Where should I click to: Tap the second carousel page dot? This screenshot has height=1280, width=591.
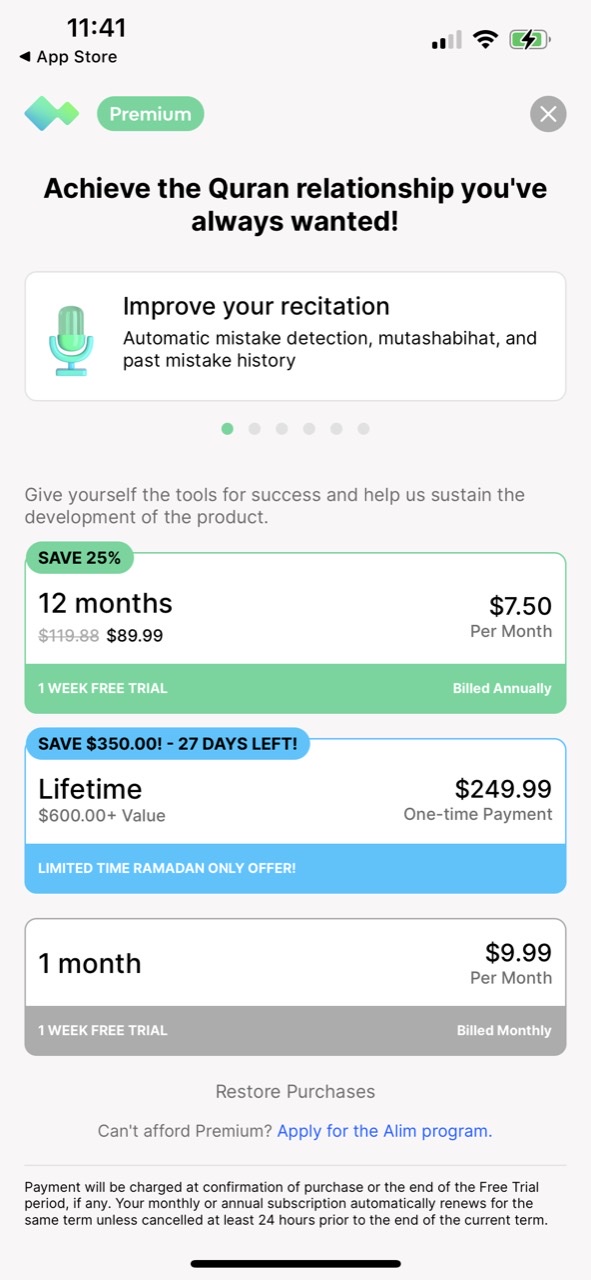[x=254, y=428]
